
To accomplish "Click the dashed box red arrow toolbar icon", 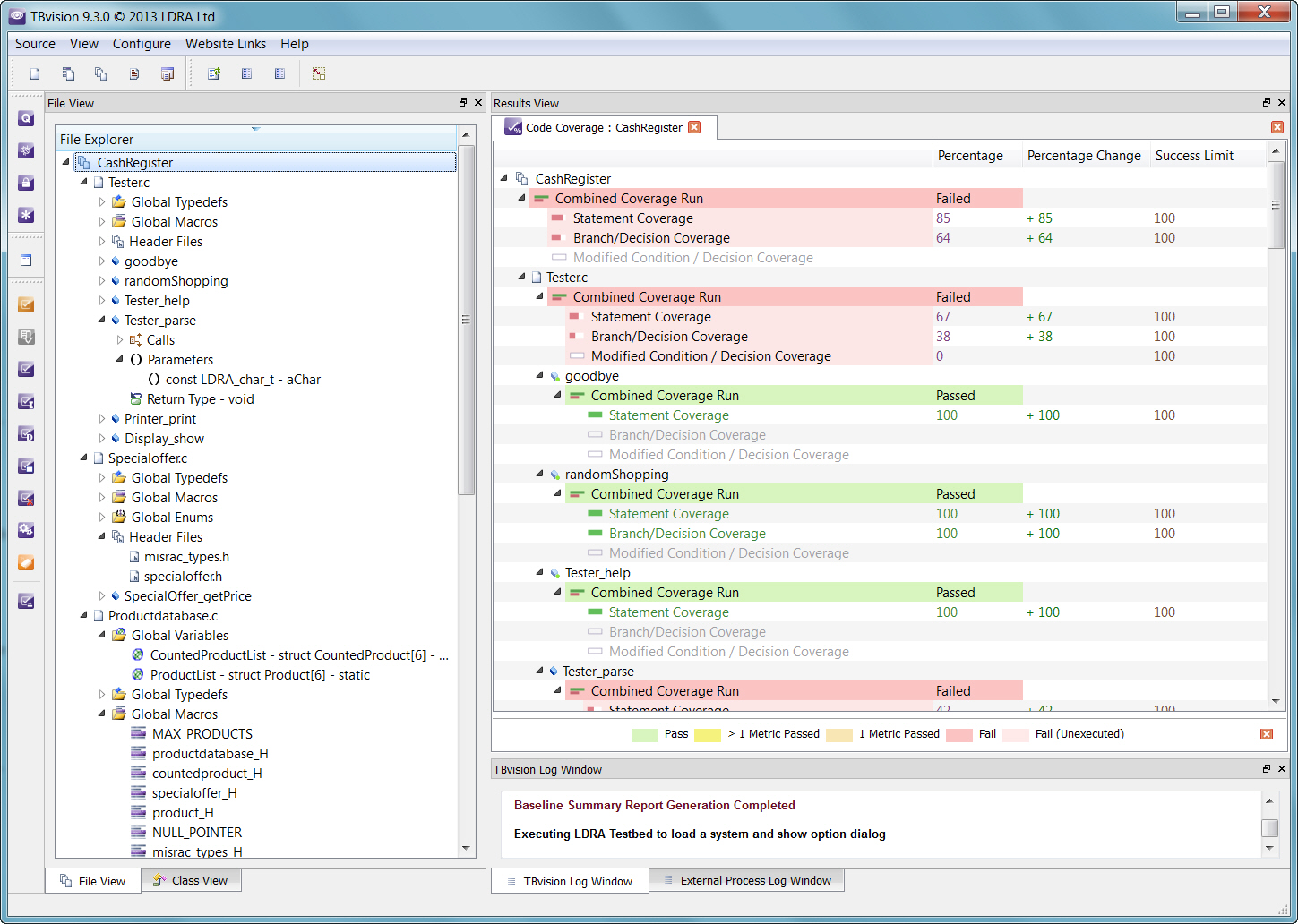I will tap(319, 73).
